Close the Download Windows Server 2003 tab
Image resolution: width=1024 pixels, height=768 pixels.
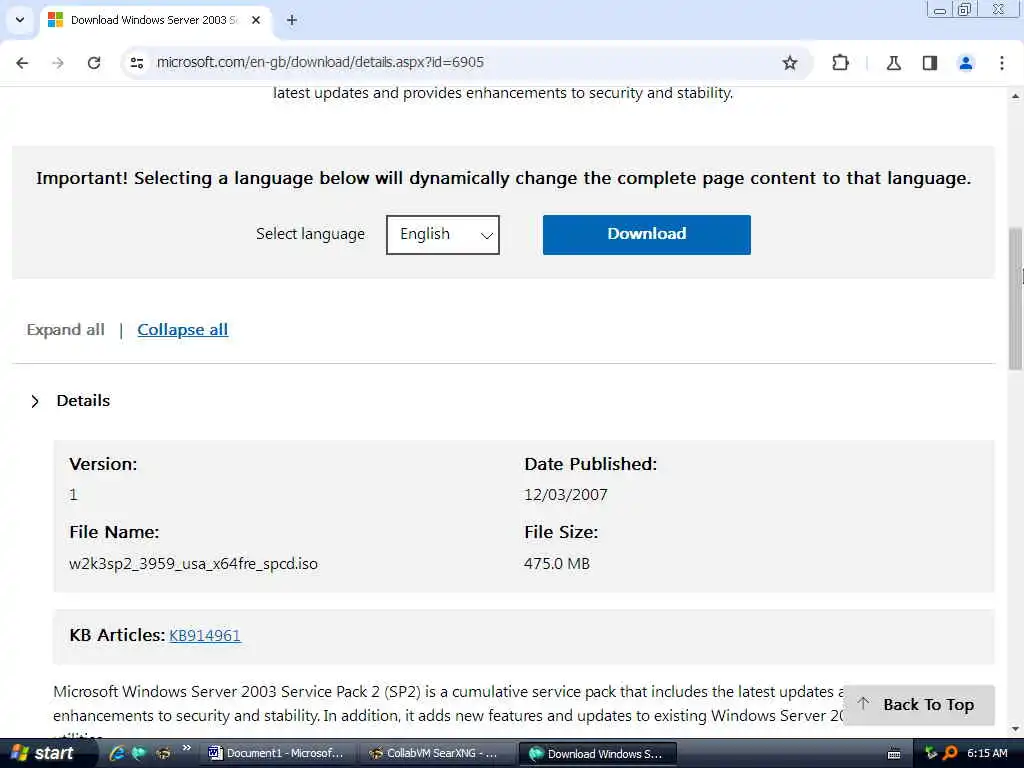click(x=256, y=20)
